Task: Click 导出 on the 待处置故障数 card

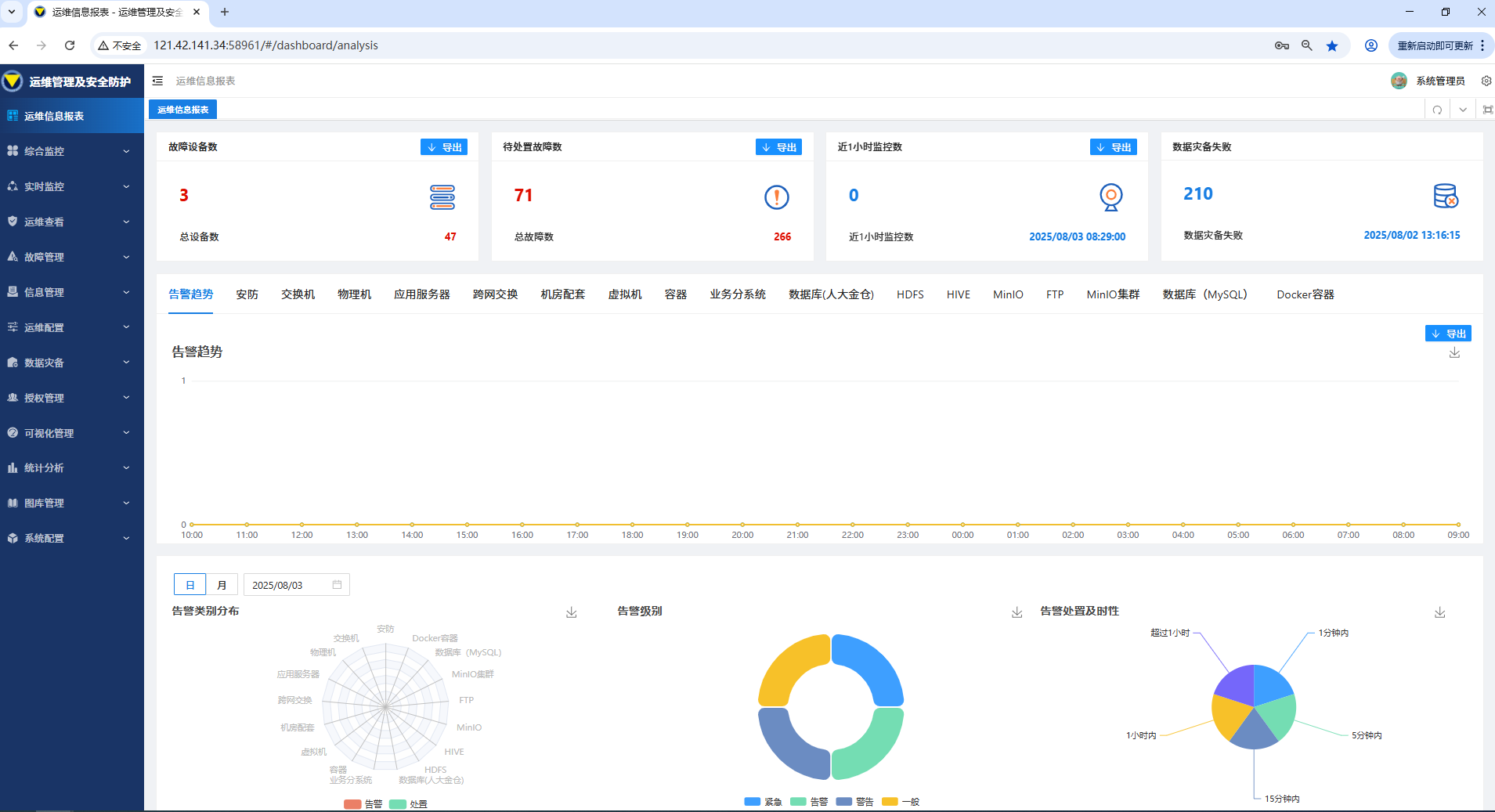Action: [778, 147]
